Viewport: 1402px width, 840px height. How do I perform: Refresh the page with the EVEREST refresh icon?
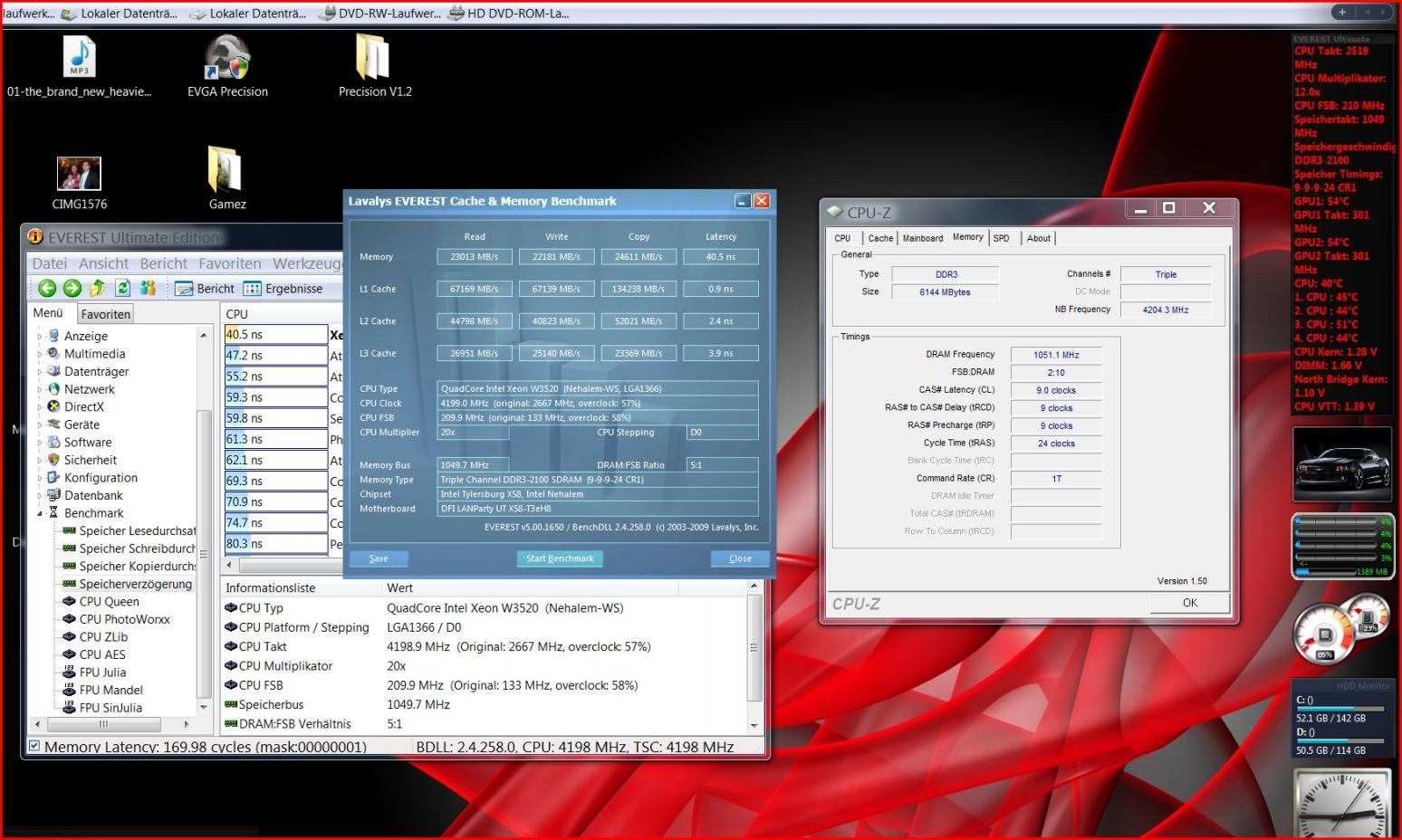122,288
